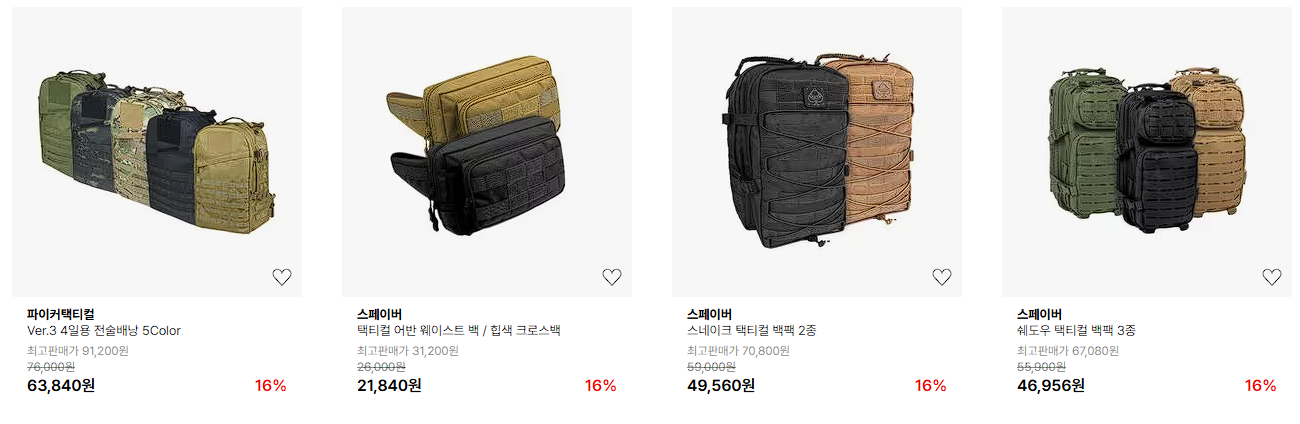Click the 49,560원 sale price
Viewport: 1300px width, 424px height.
click(721, 386)
